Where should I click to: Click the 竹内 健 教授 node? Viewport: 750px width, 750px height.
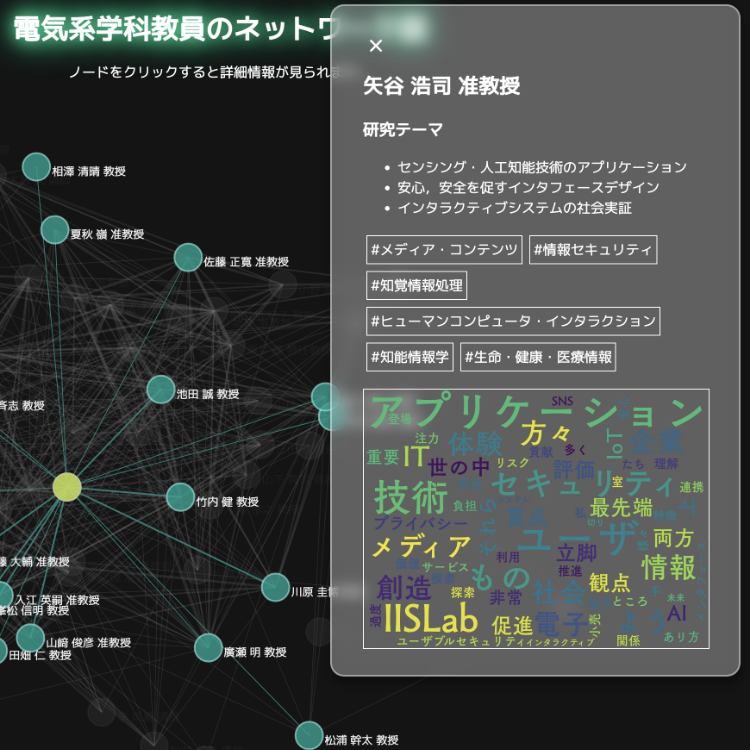180,497
